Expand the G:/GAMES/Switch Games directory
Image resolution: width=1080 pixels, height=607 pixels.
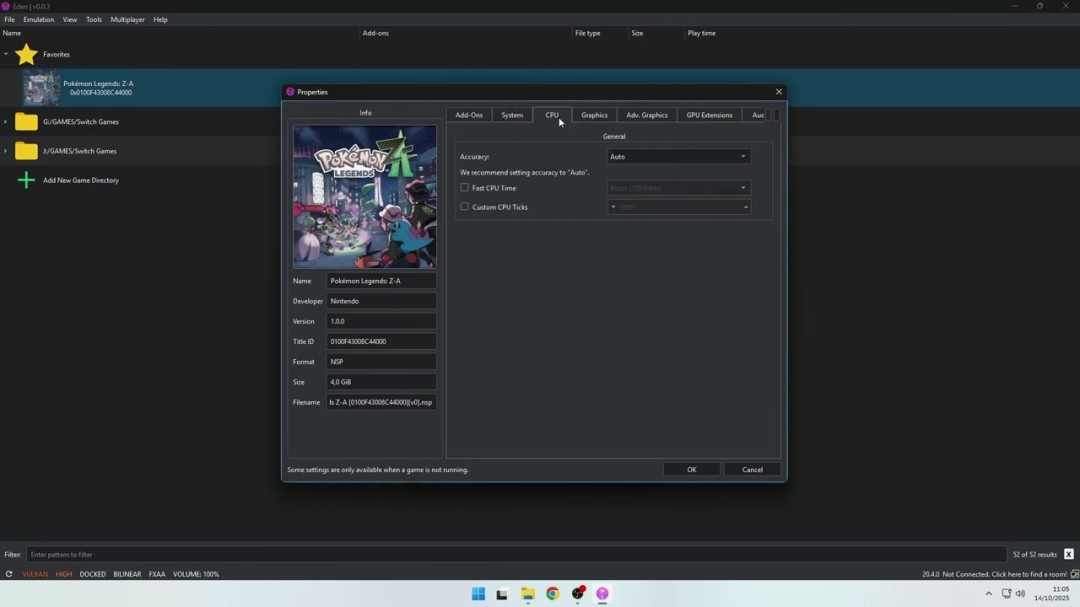click(x=6, y=122)
